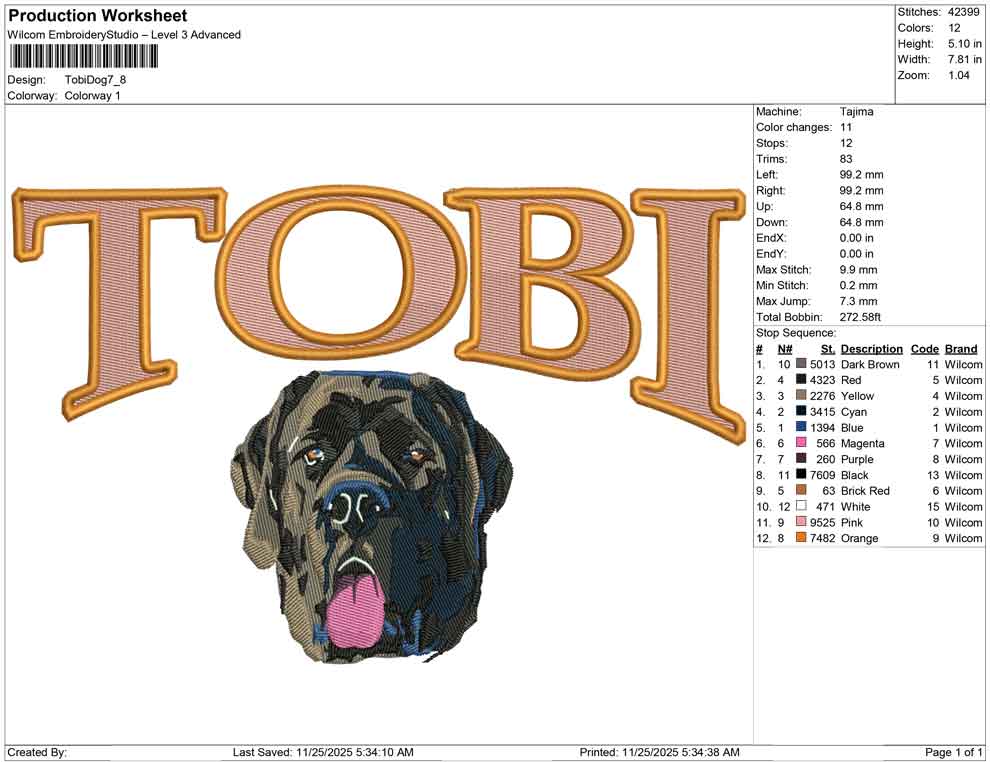Image resolution: width=990 pixels, height=762 pixels.
Task: Click the Colorway 1 field
Action: [94, 96]
